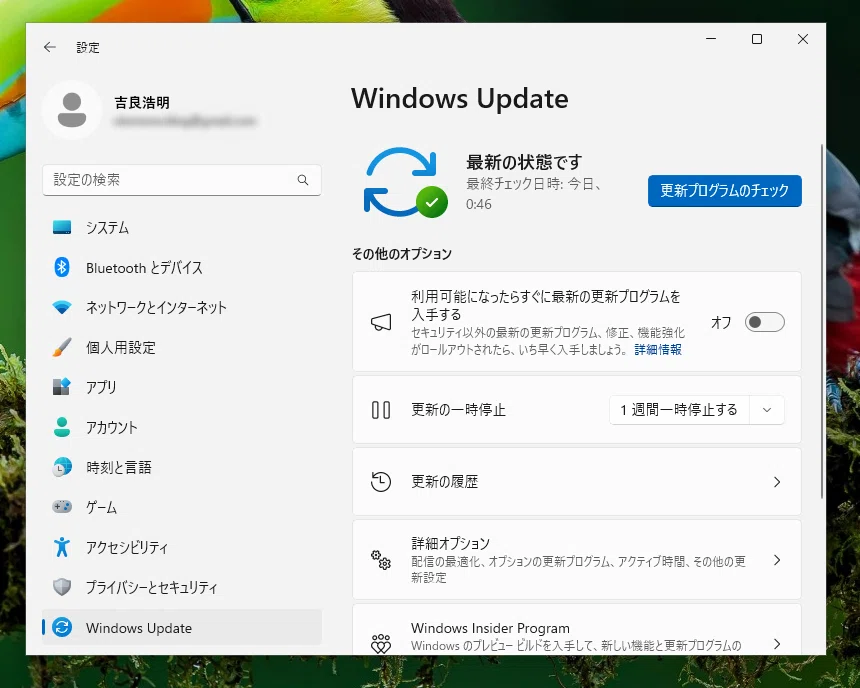The height and width of the screenshot is (688, 860).
Task: Click the large update status sync icon
Action: 405,183
